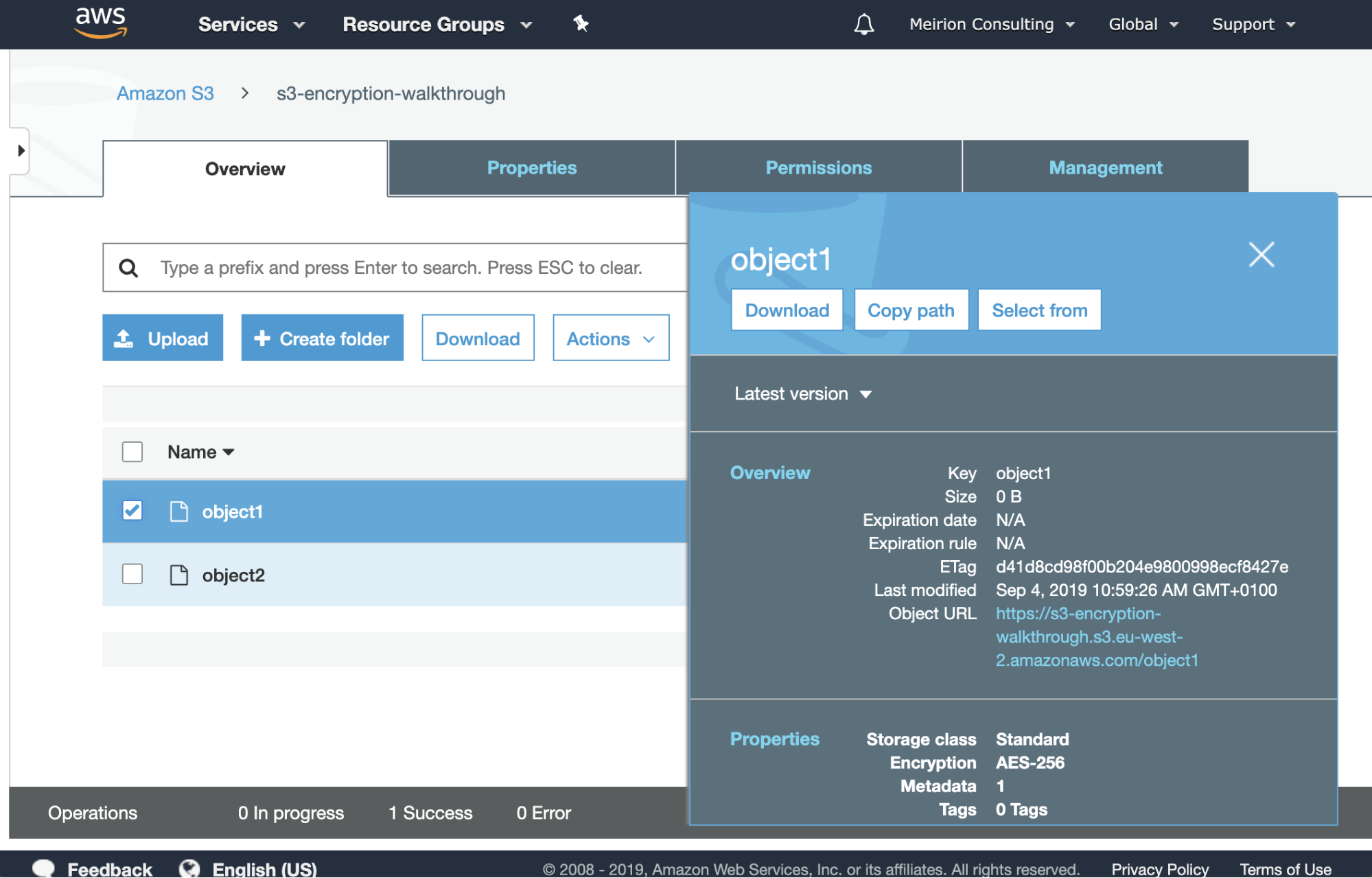
Task: Switch to the Management tab
Action: (1105, 168)
